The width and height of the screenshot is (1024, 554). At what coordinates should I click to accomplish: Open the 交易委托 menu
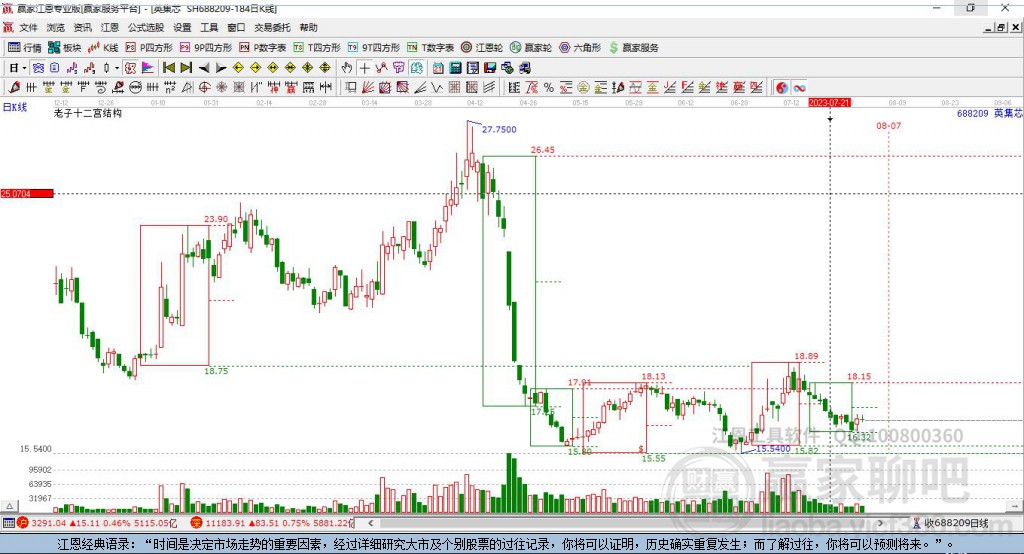(272, 27)
